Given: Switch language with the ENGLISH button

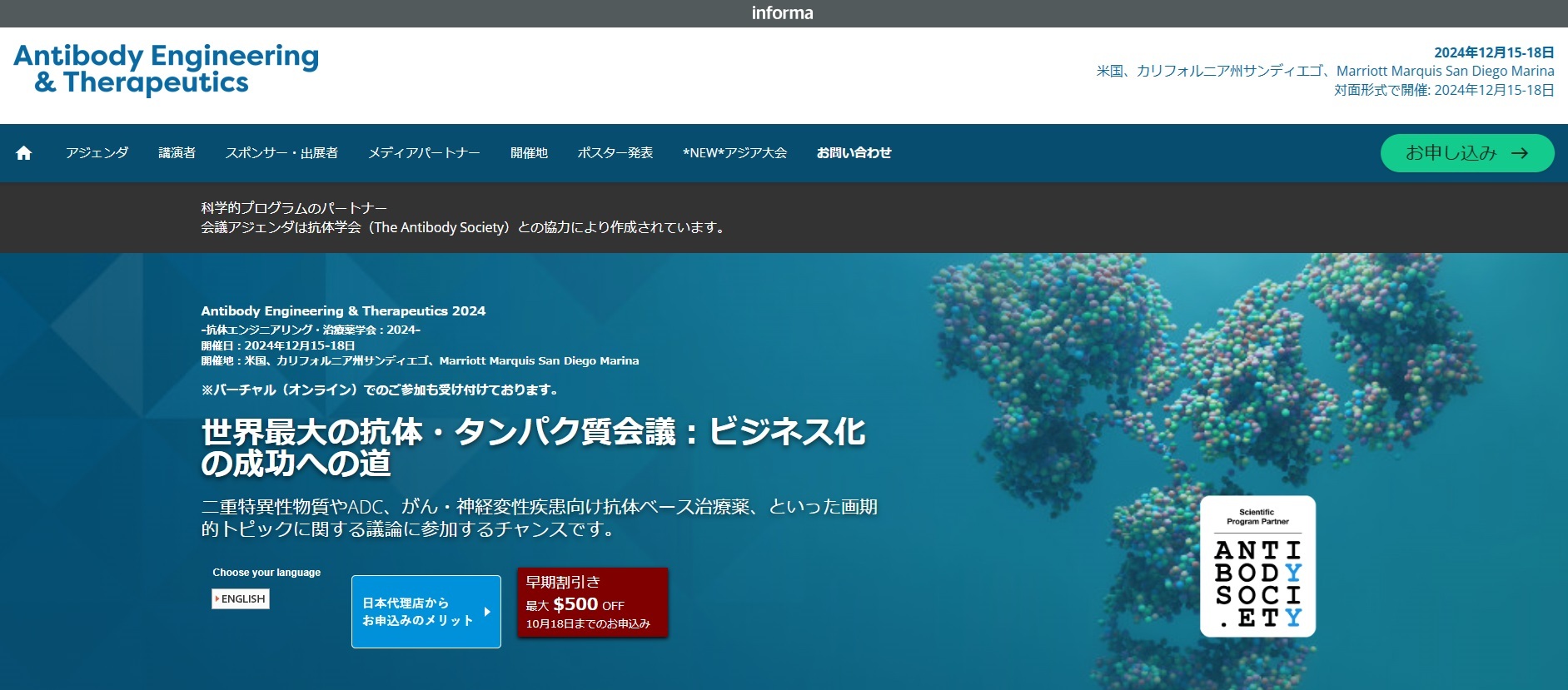Looking at the screenshot, I should click(x=241, y=598).
